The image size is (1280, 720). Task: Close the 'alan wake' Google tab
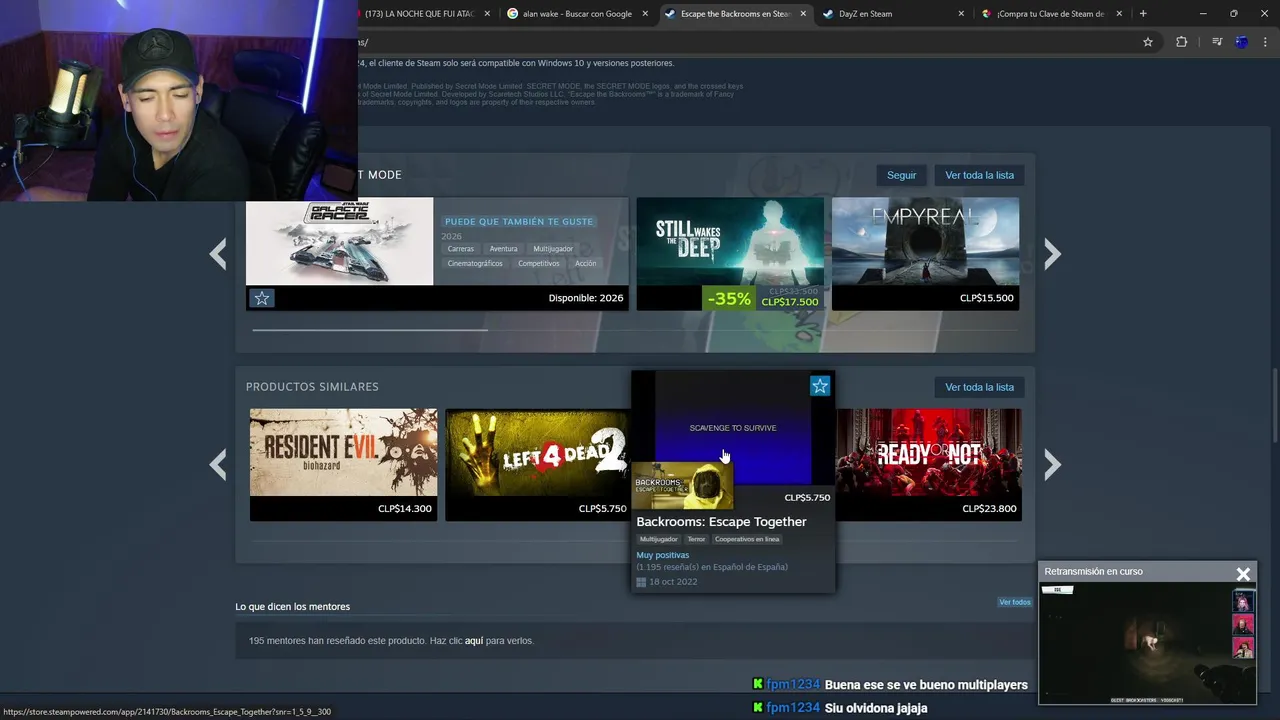pyautogui.click(x=645, y=14)
